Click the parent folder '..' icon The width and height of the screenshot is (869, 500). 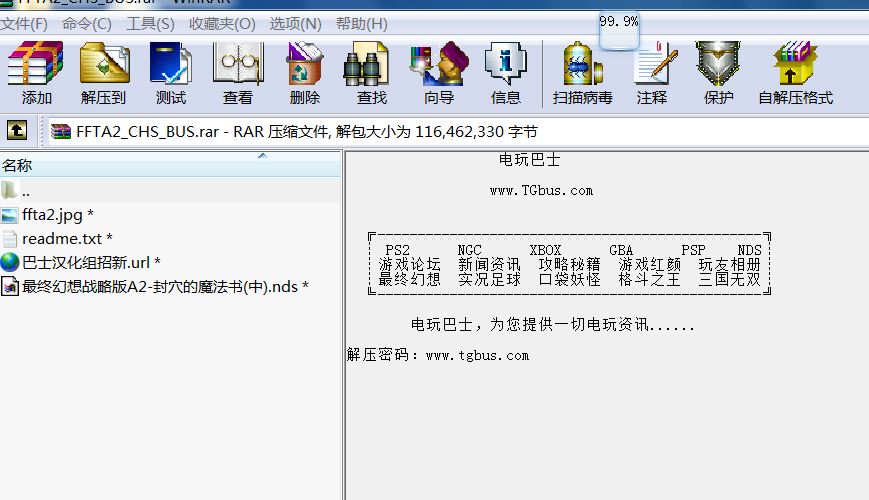point(9,191)
